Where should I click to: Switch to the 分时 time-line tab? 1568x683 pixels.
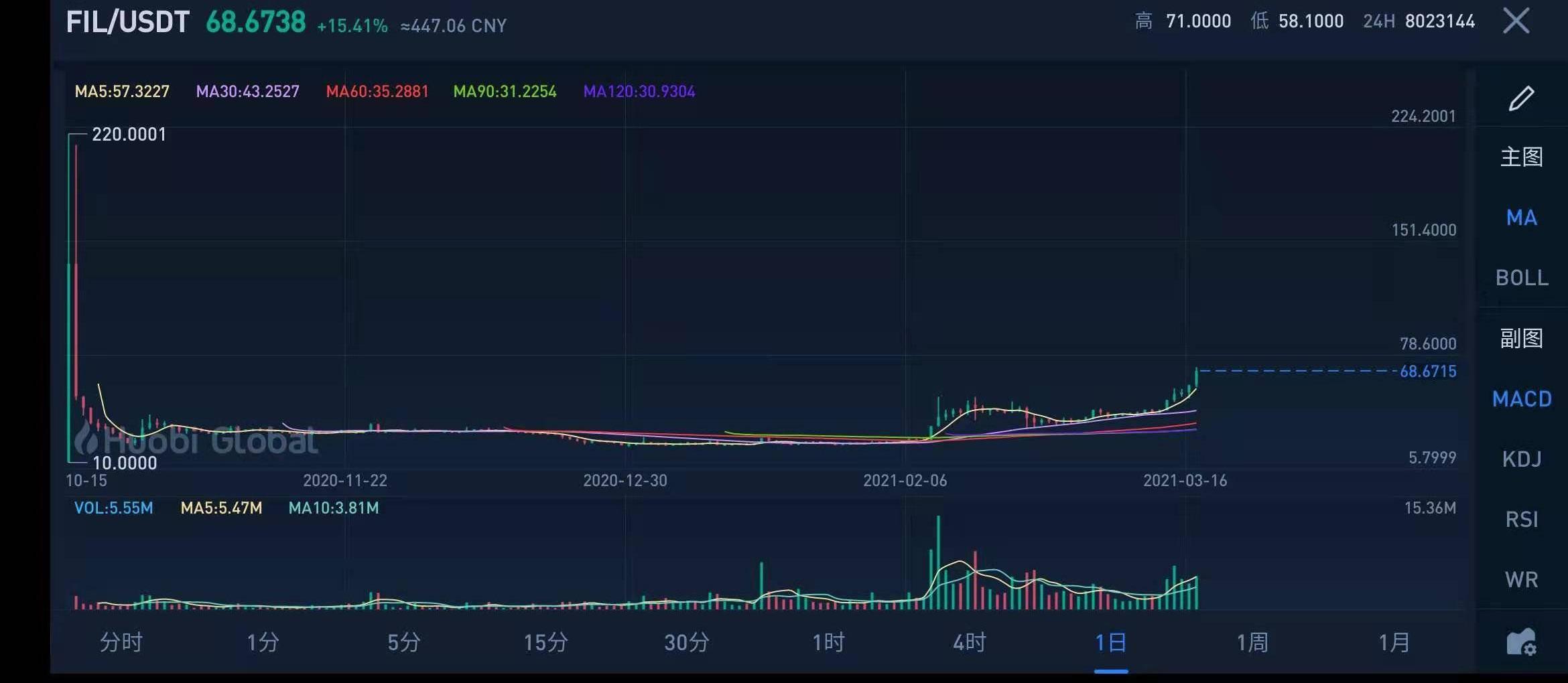[x=121, y=643]
